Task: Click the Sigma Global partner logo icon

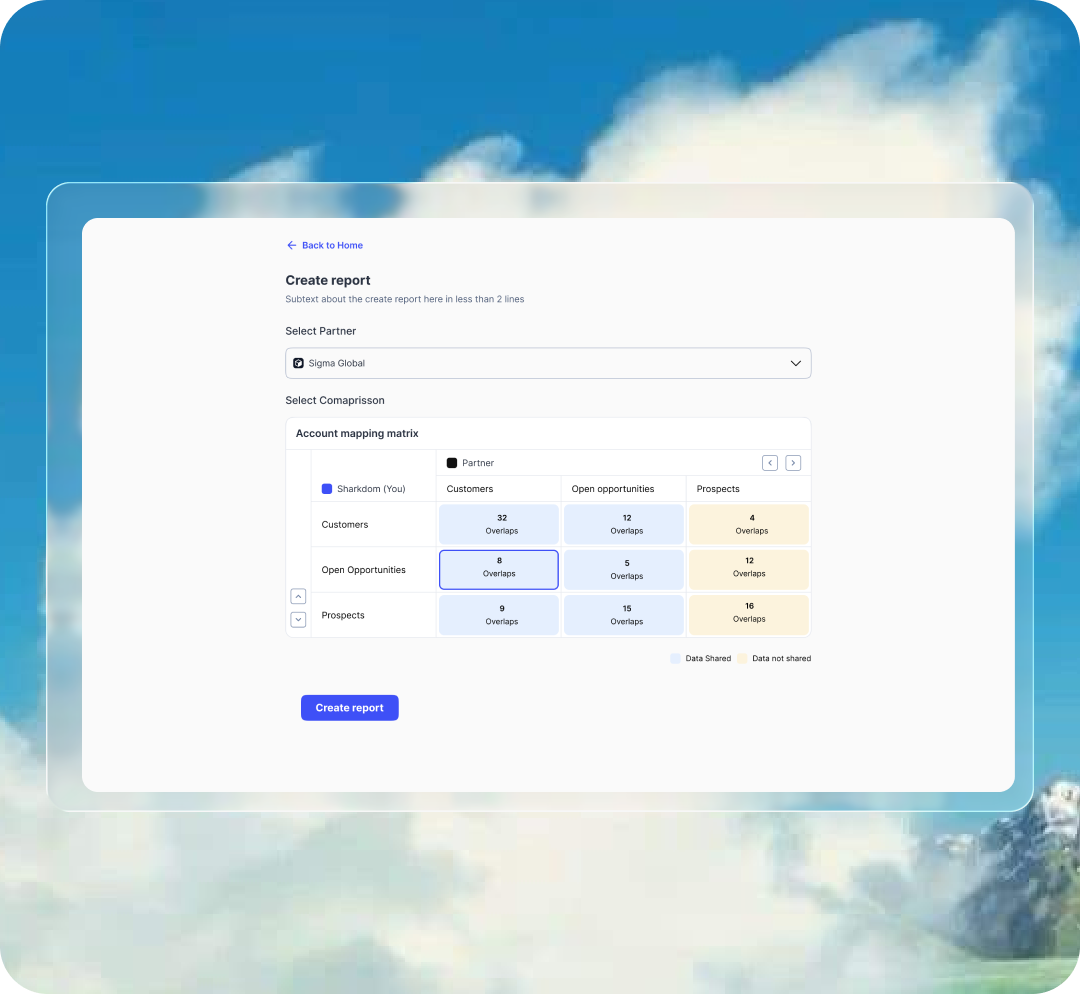Action: tap(298, 363)
